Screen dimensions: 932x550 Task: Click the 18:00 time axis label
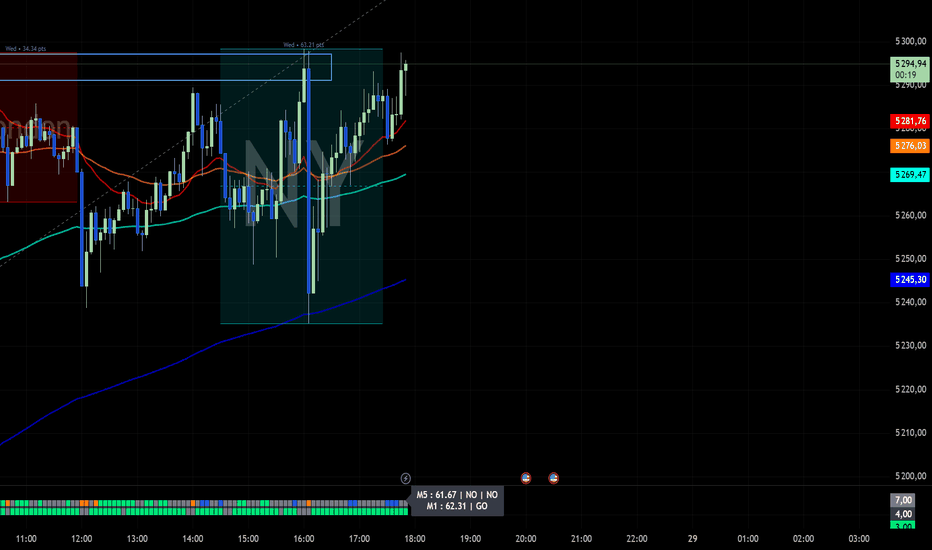pos(415,539)
